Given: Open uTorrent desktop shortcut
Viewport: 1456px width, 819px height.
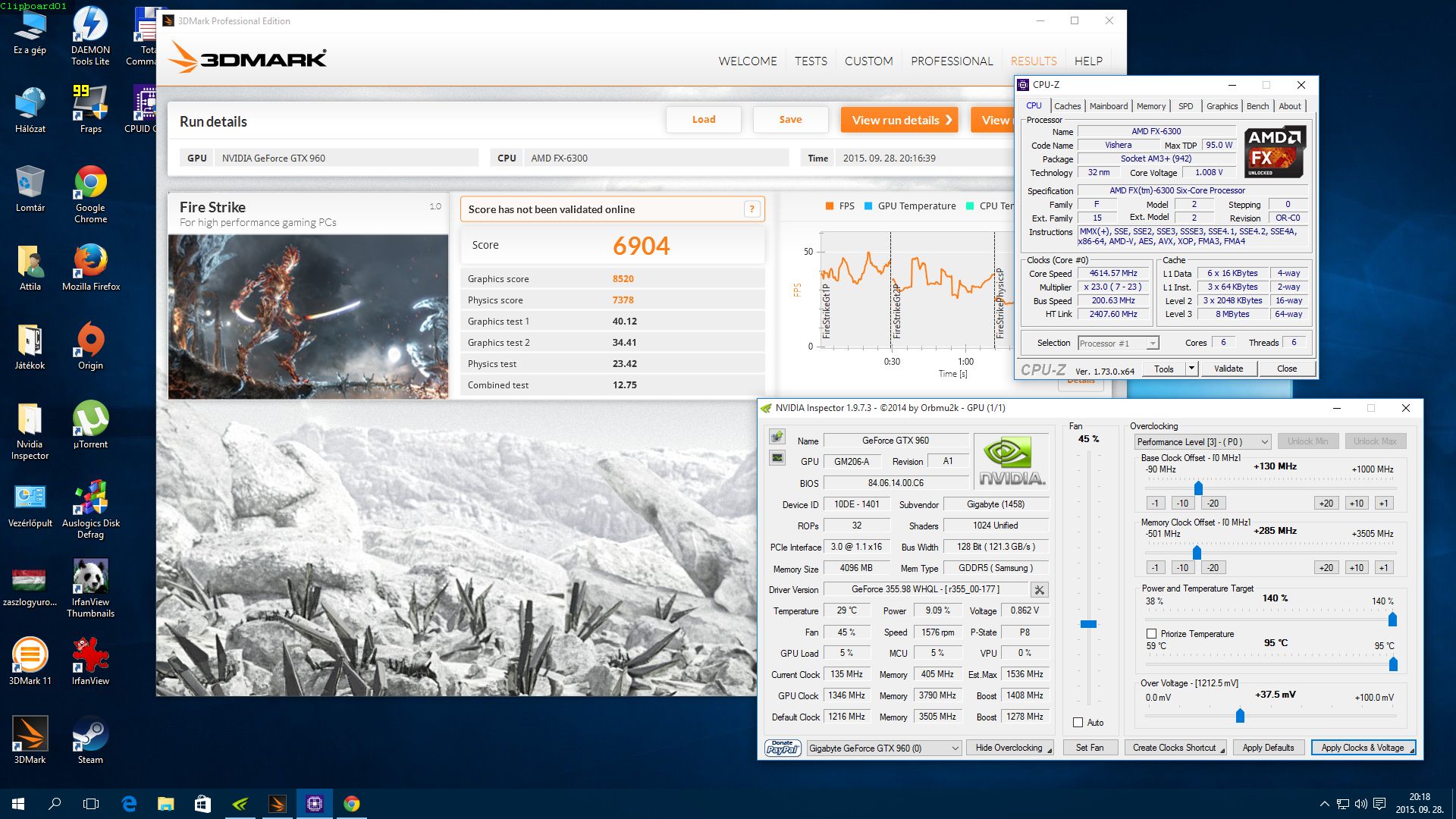Looking at the screenshot, I should (90, 425).
